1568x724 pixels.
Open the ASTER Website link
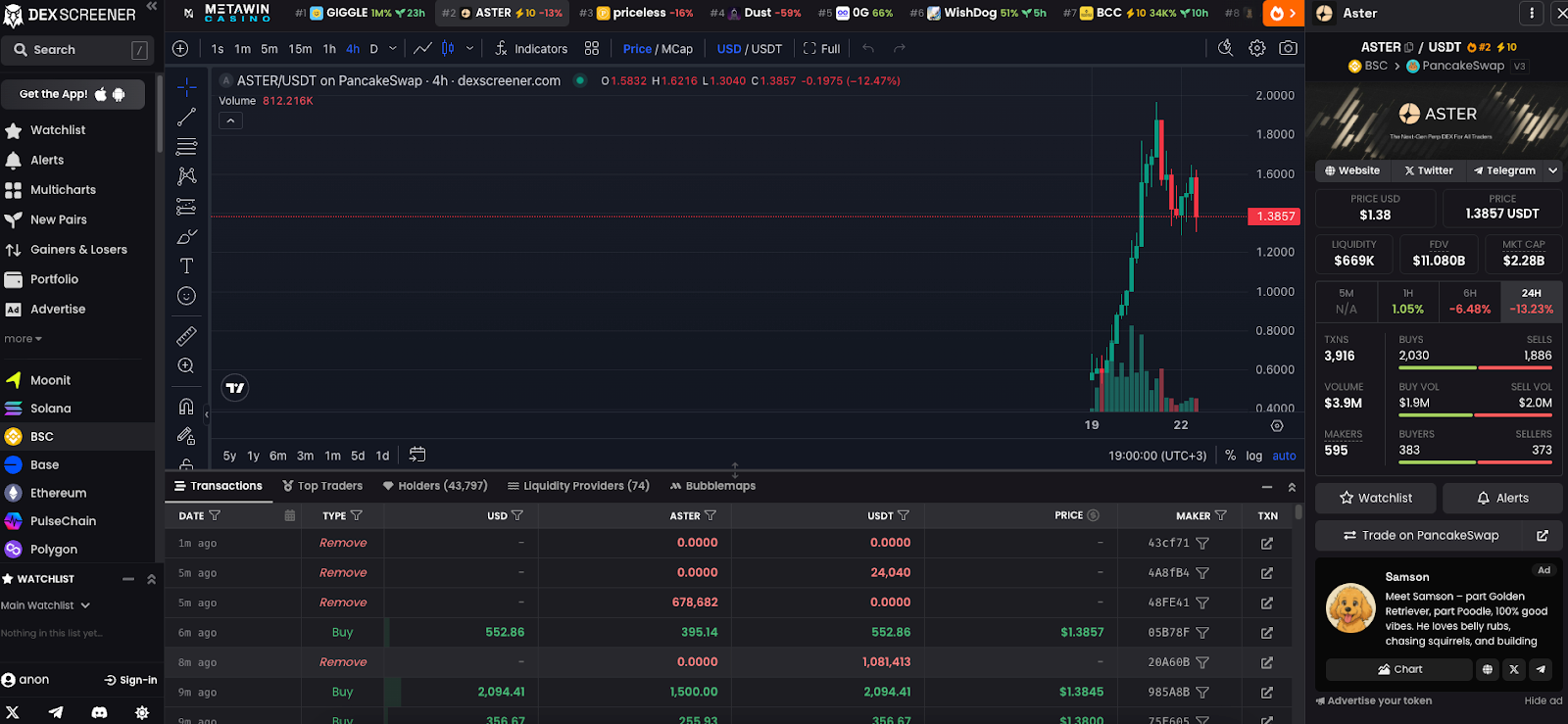point(1352,170)
